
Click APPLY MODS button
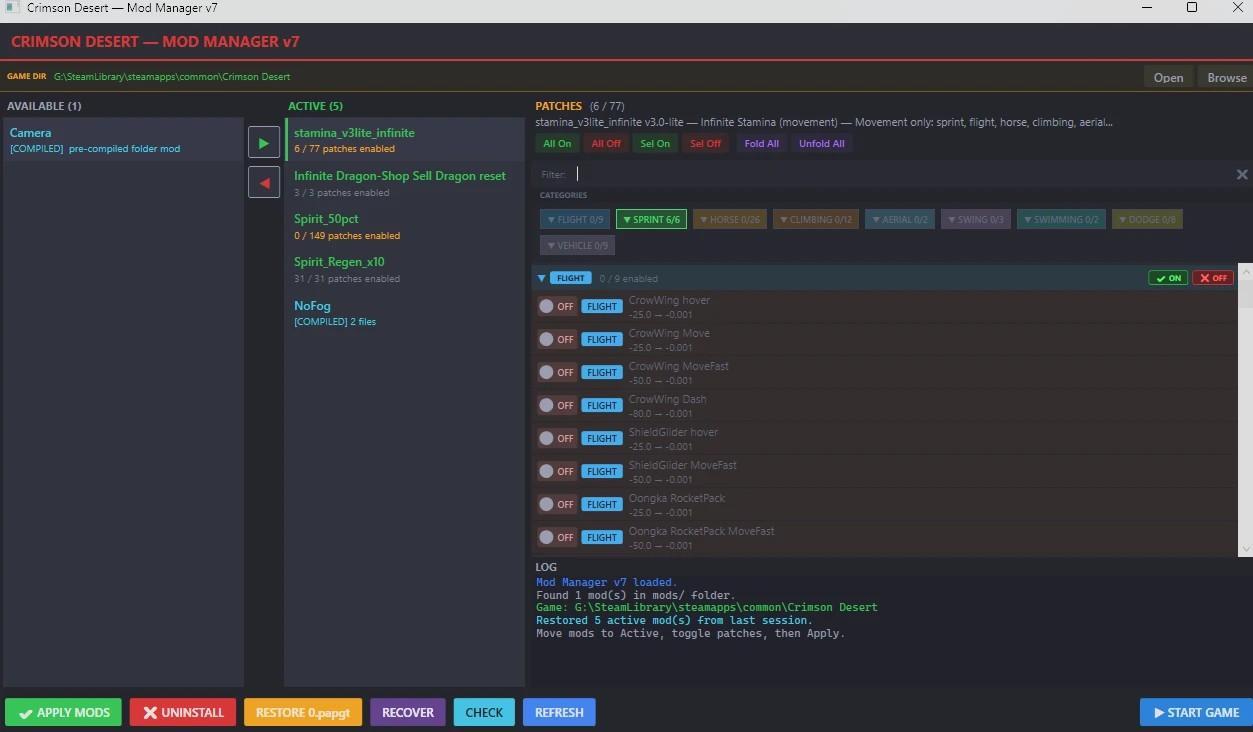tap(63, 712)
